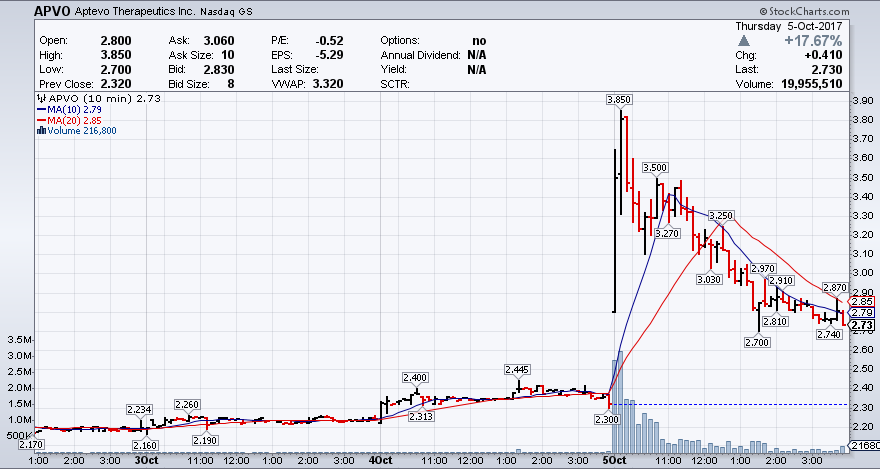The height and width of the screenshot is (469, 880).
Task: Select the 4Oct date on time axis
Action: coord(379,461)
